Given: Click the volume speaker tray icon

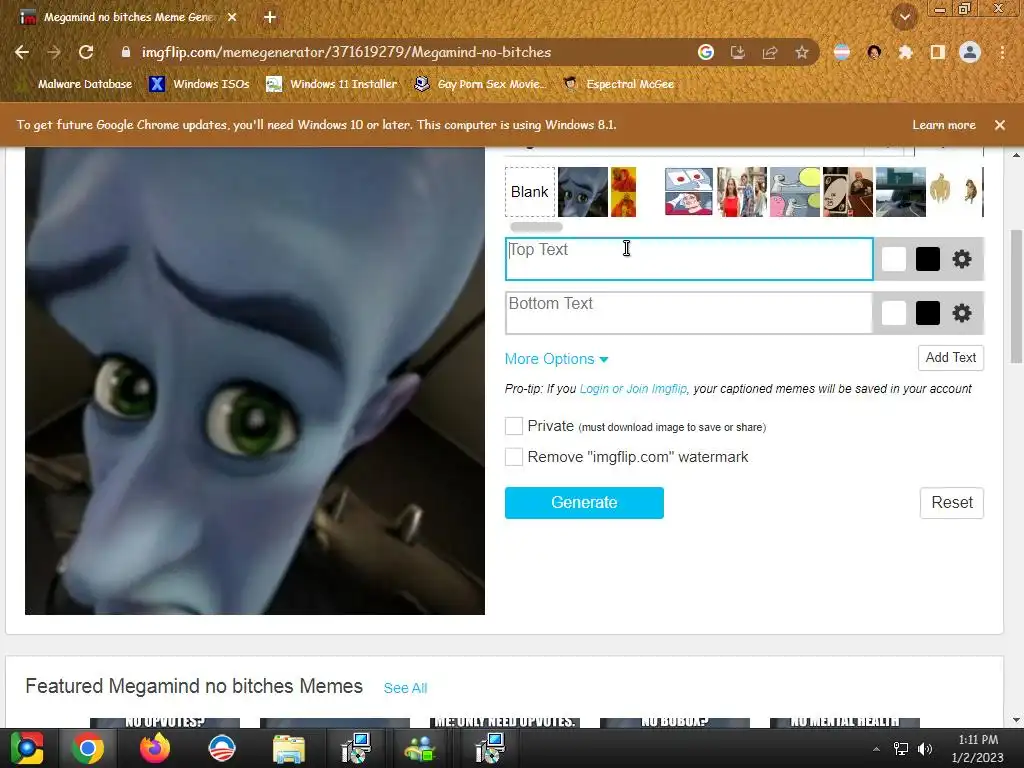Looking at the screenshot, I should (925, 749).
